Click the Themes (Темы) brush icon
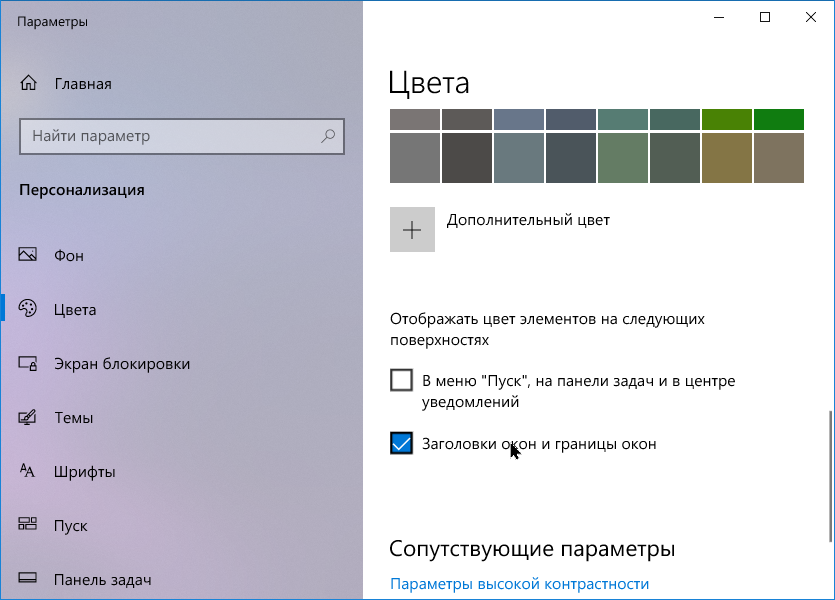835x600 pixels. [x=28, y=418]
